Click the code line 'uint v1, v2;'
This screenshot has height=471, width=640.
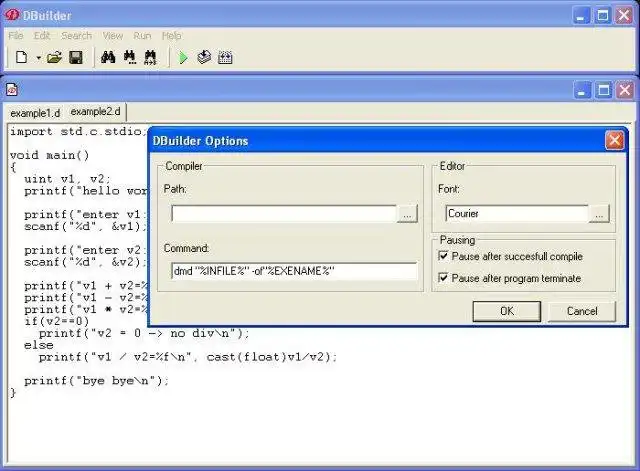(x=67, y=179)
